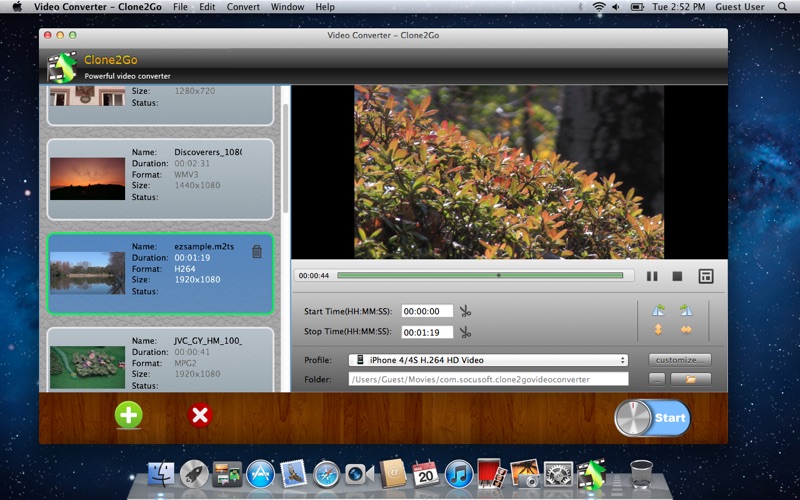Rotate video right using the rotate icon
The image size is (800, 500).
point(686,310)
